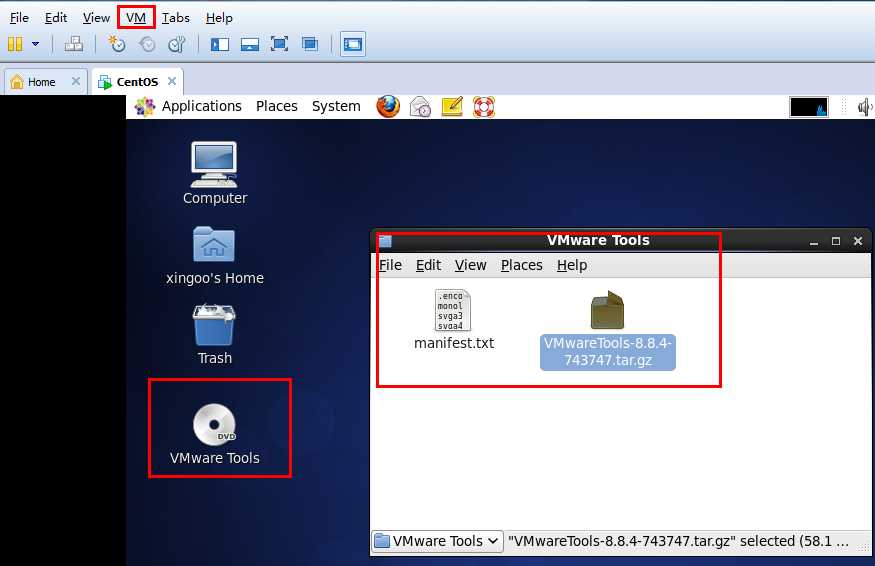The height and width of the screenshot is (566, 875).
Task: Take a snapshot with the snapshot icon
Action: point(117,44)
